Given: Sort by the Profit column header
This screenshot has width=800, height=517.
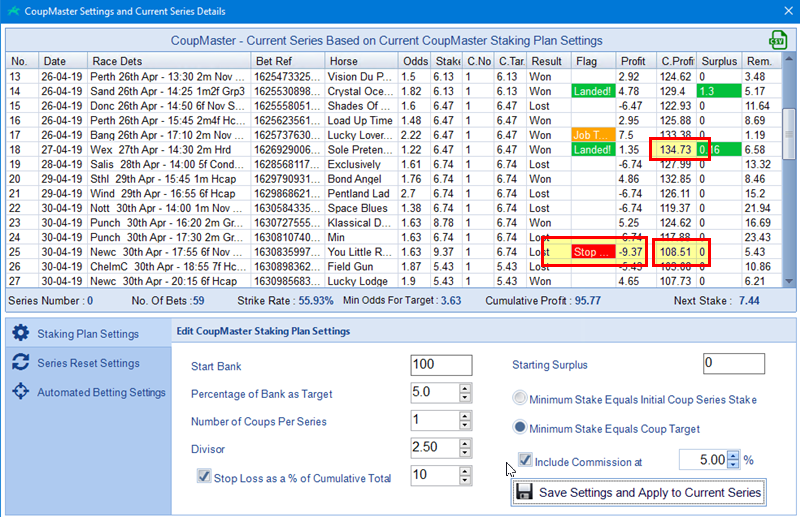Looking at the screenshot, I should point(636,61).
